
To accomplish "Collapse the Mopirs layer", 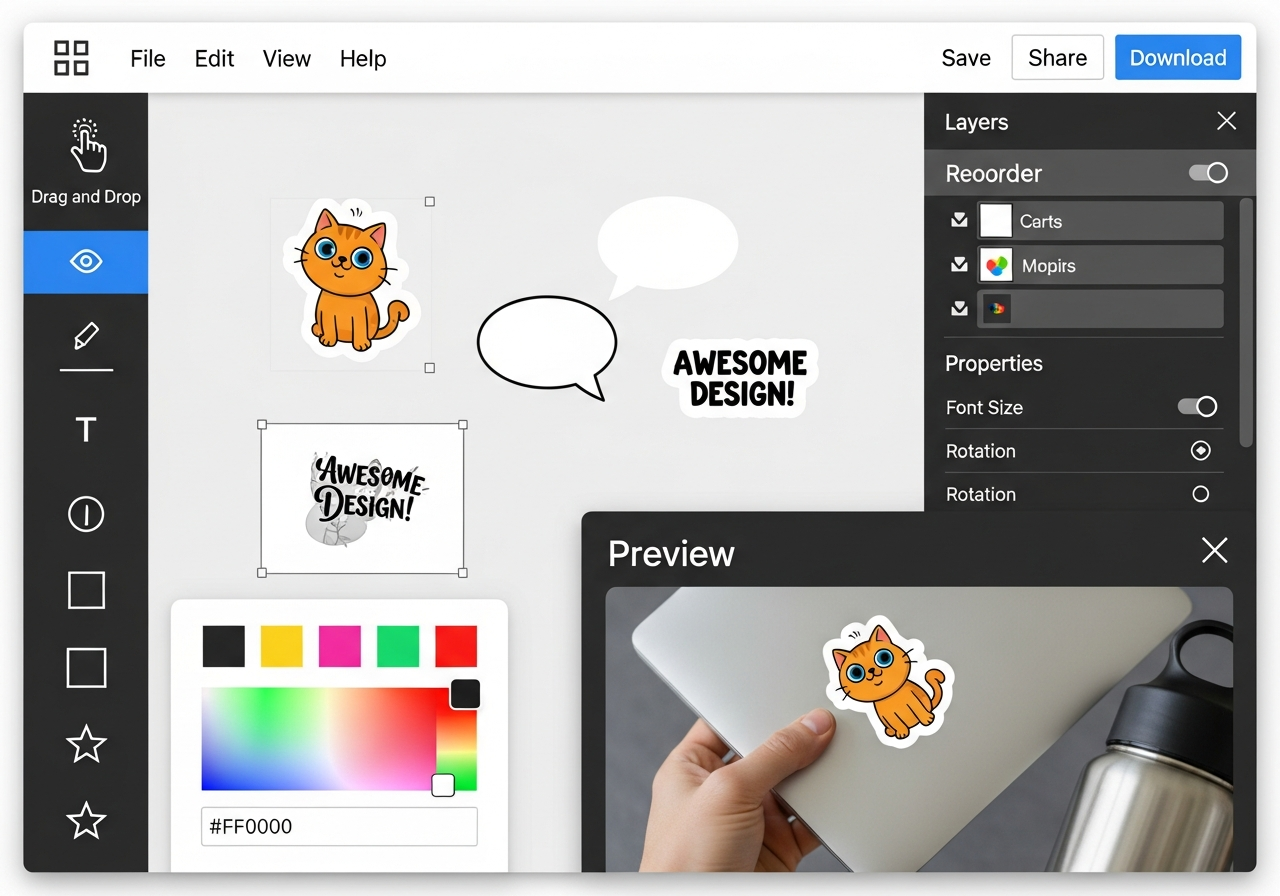I will click(958, 264).
